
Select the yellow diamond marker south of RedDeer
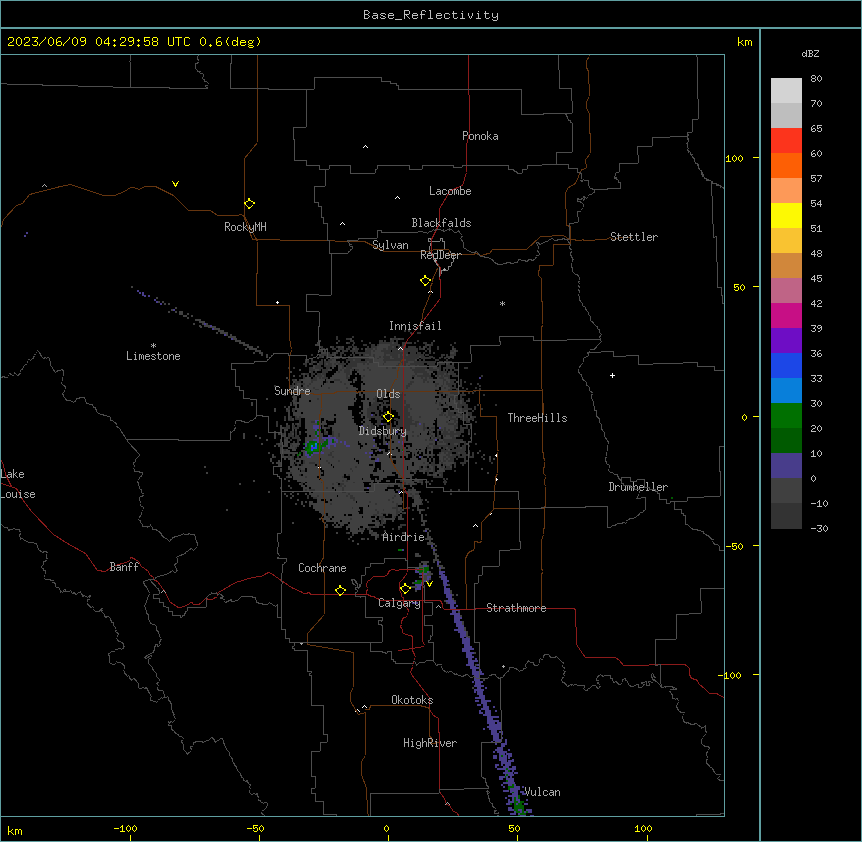tap(426, 281)
